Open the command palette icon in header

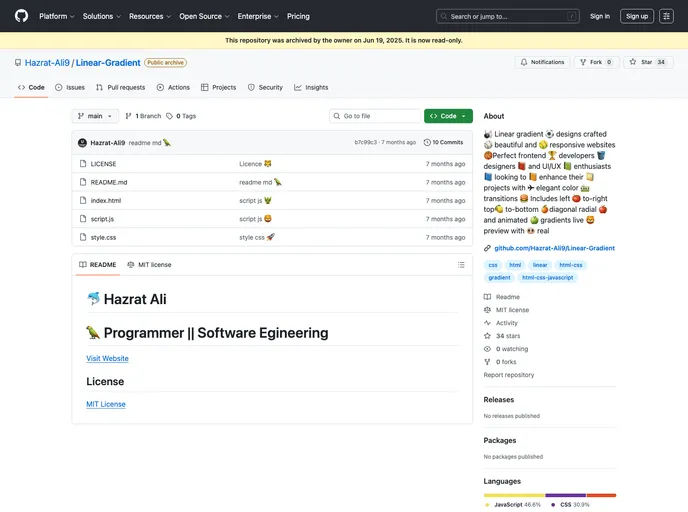pos(666,16)
